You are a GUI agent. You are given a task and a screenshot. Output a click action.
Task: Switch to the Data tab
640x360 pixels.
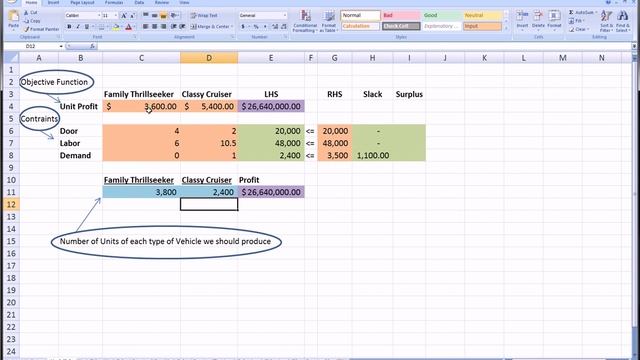tap(139, 2)
